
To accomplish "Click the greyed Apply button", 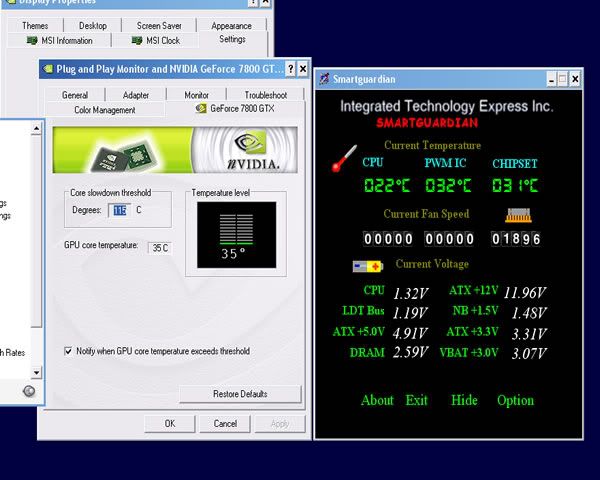I will coord(280,424).
